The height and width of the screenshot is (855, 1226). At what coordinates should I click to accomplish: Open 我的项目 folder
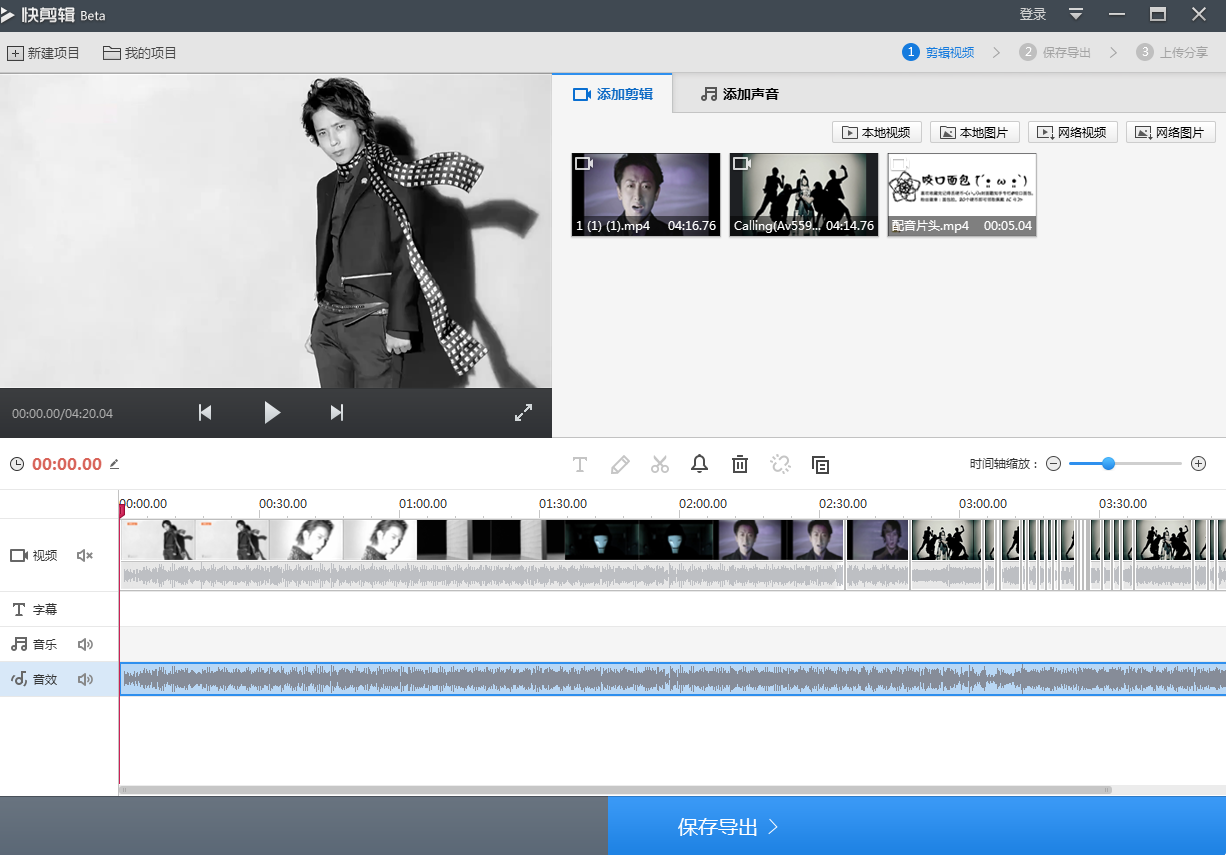(140, 53)
